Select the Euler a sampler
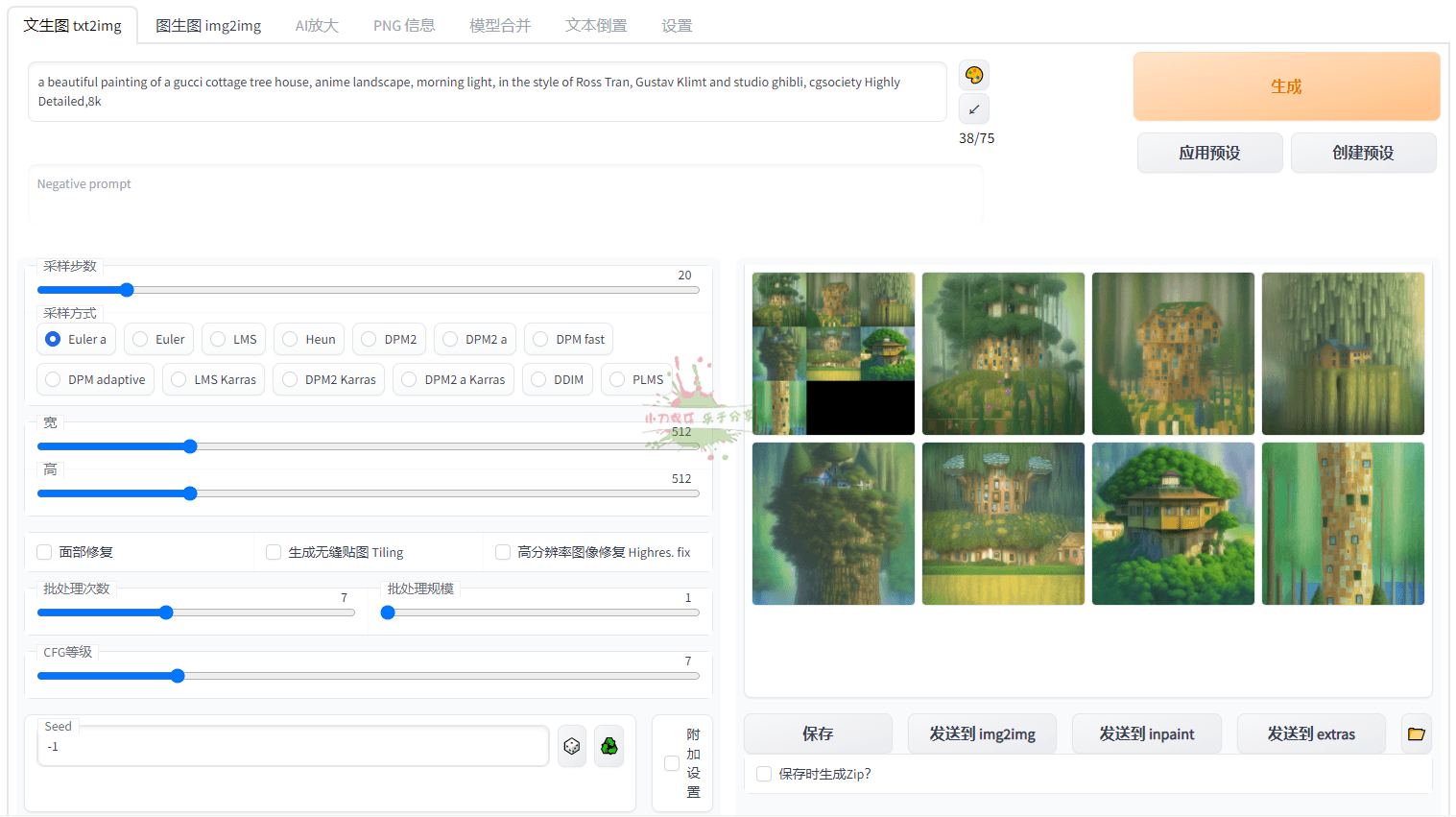This screenshot has height=817, width=1456. click(x=54, y=339)
